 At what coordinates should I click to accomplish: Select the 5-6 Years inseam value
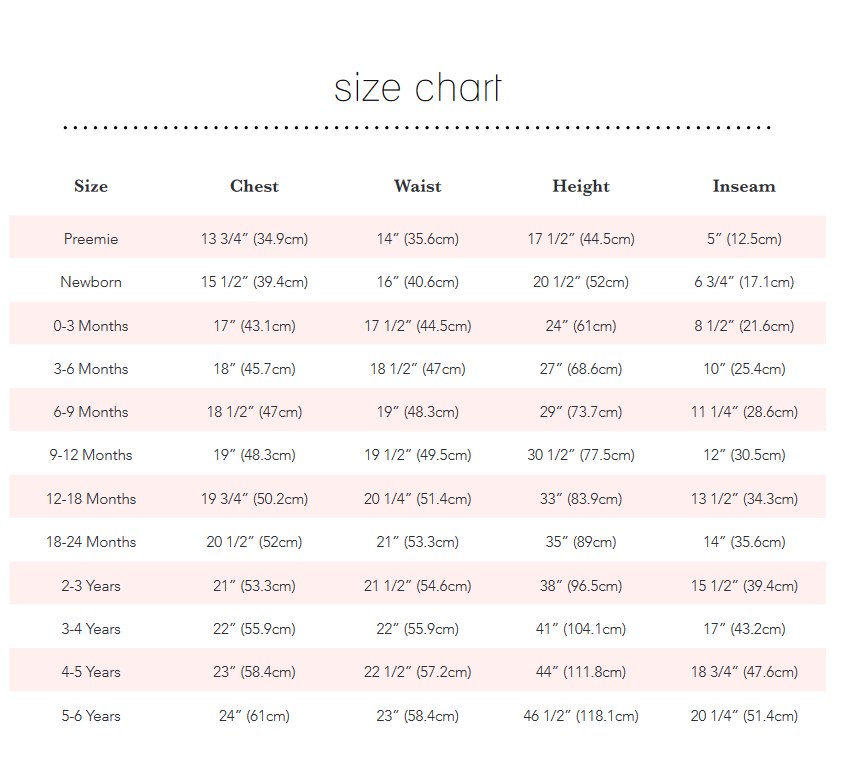pyautogui.click(x=744, y=716)
